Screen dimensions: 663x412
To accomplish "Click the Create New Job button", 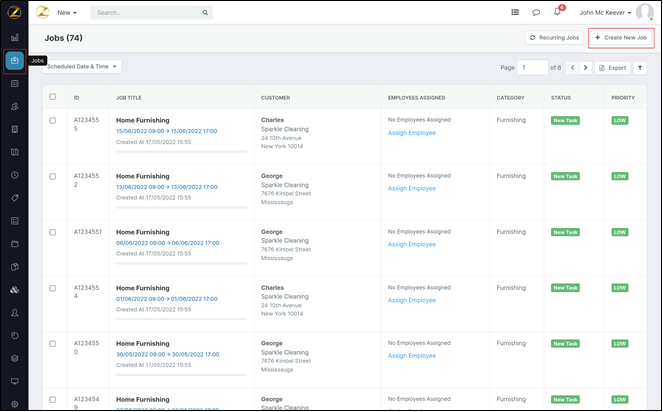I will [x=621, y=38].
